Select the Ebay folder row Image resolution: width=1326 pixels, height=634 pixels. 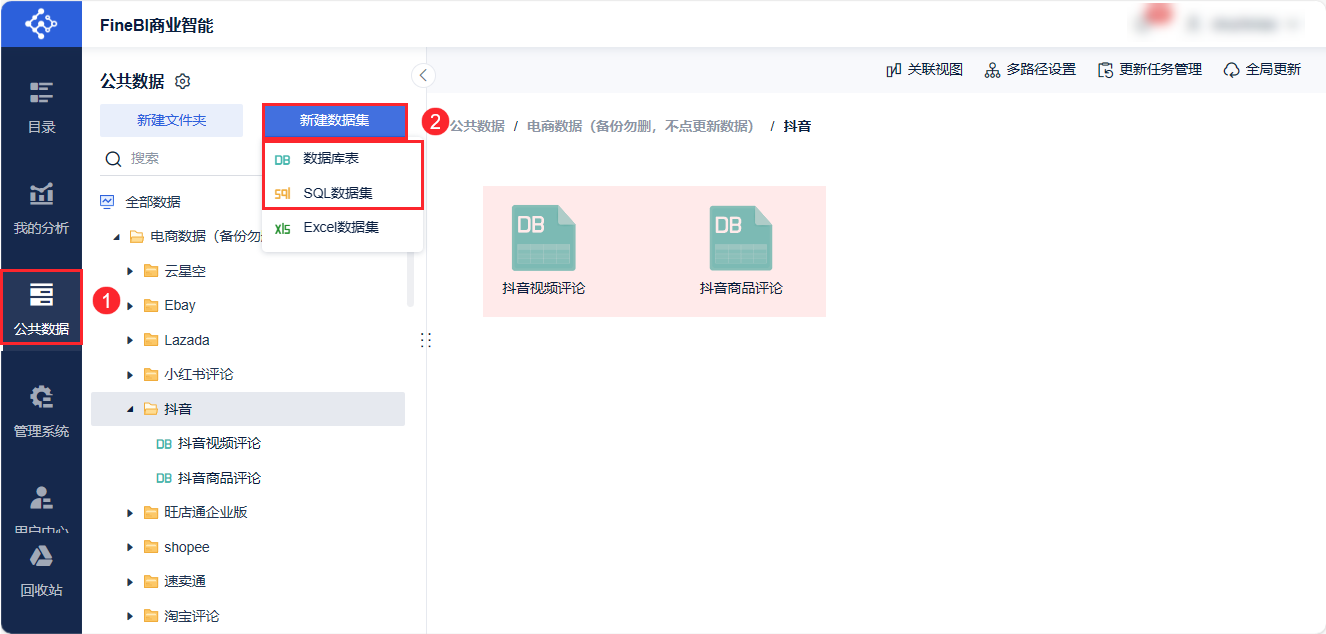(x=248, y=306)
